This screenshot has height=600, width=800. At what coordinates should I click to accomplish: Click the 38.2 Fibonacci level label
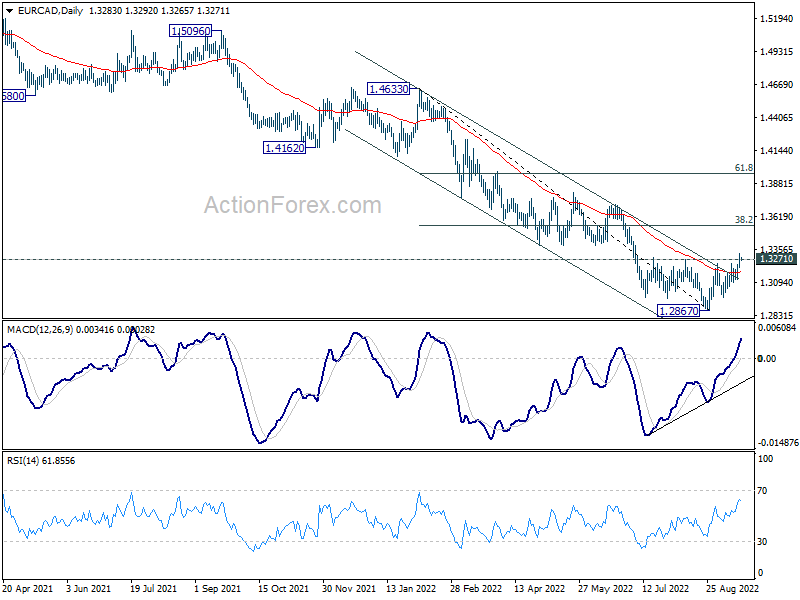743,219
